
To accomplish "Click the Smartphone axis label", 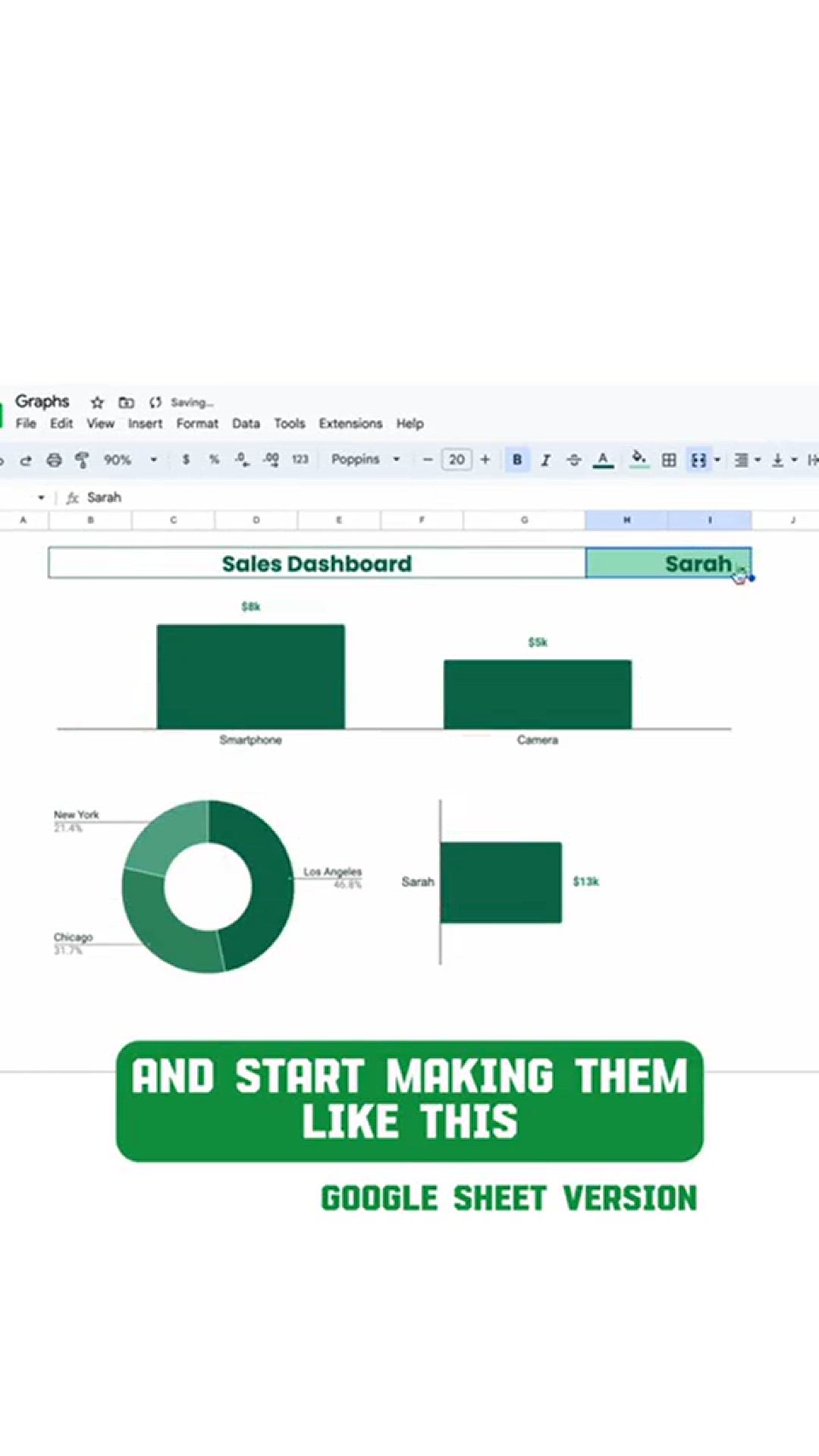I will point(251,740).
